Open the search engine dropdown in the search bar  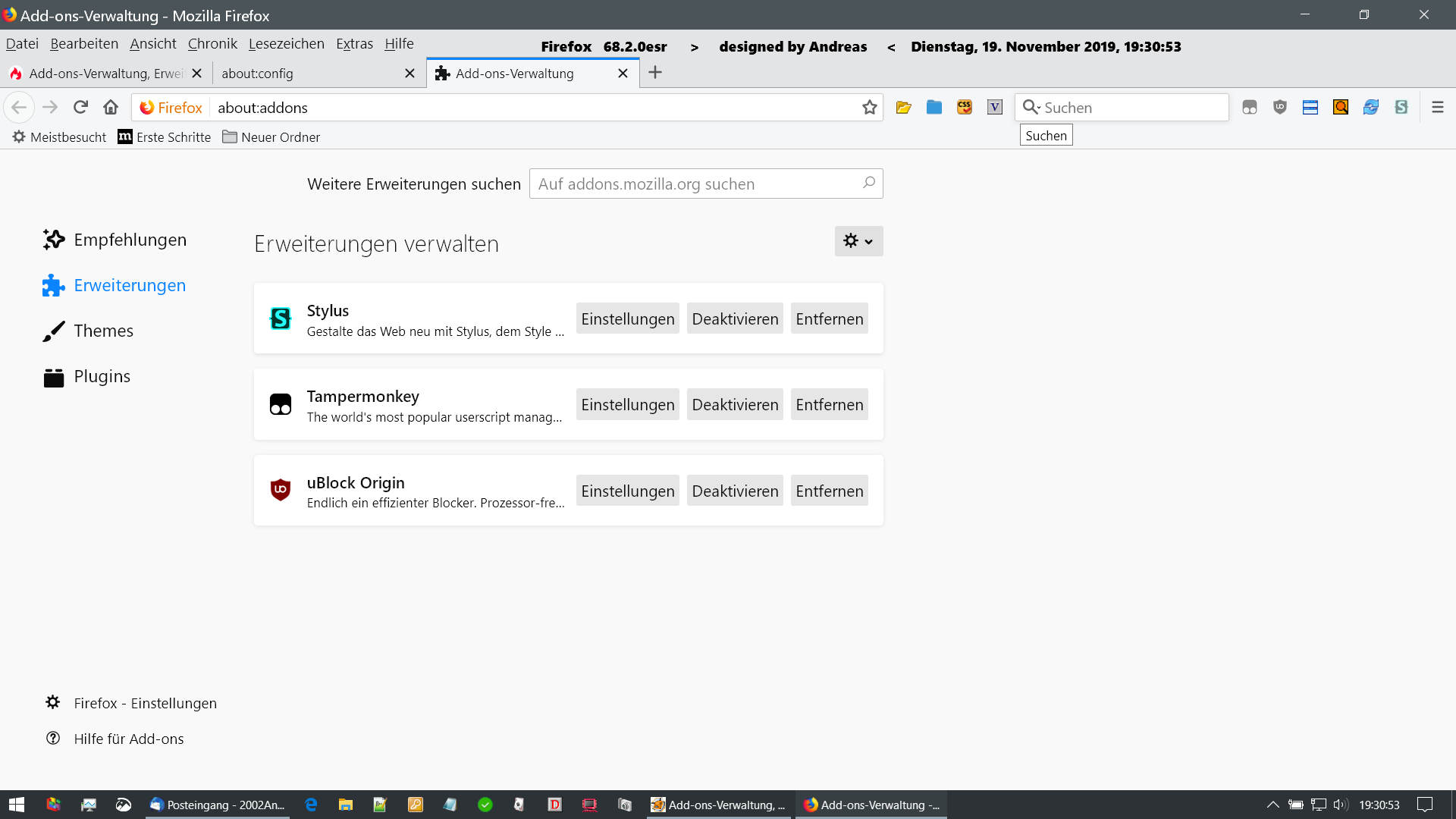[x=1031, y=107]
